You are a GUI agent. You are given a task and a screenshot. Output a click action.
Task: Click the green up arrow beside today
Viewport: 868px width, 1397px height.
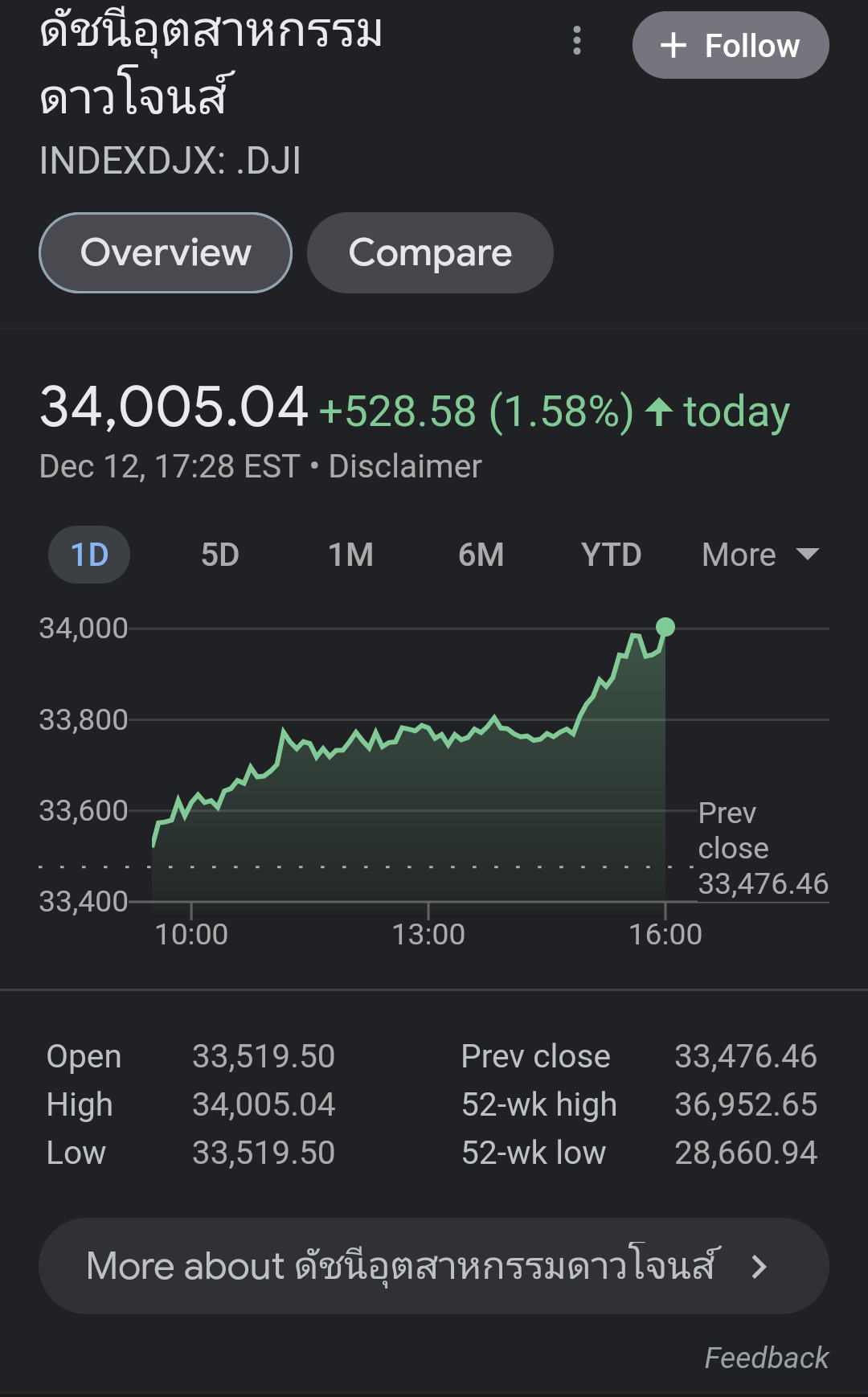(659, 412)
